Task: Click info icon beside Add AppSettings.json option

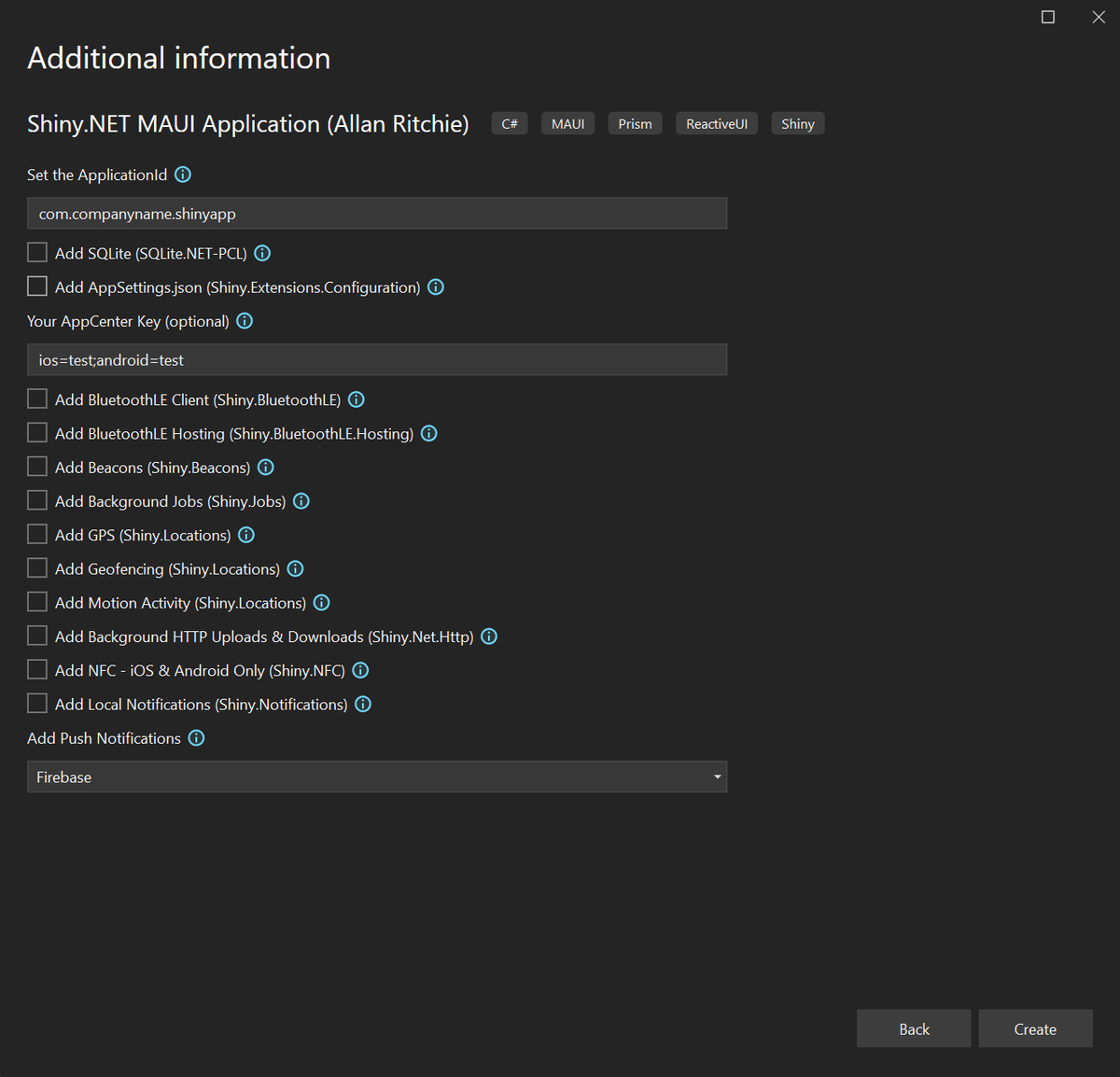Action: click(436, 287)
